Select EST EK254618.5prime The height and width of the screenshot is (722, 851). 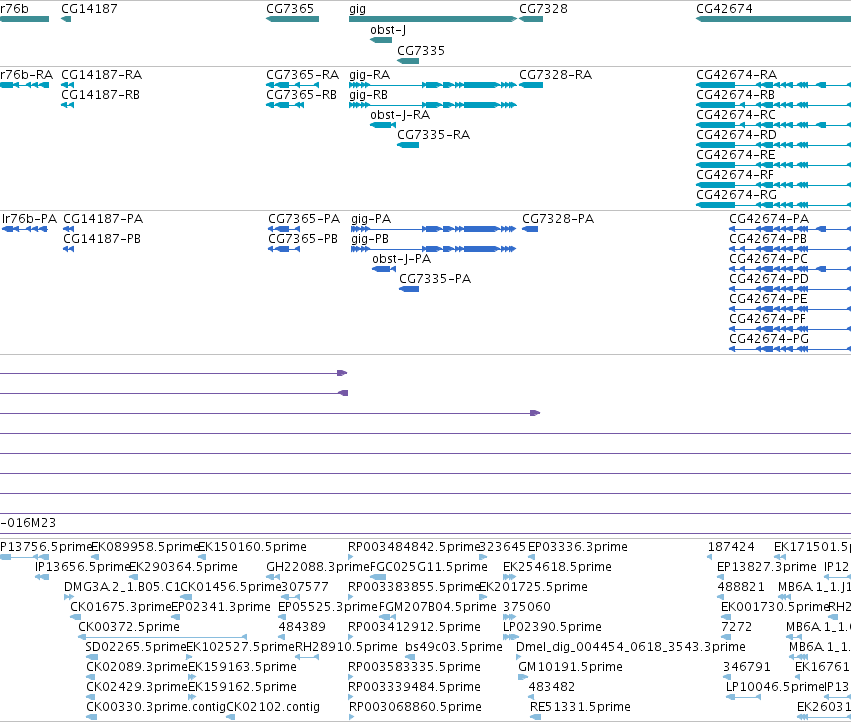click(557, 567)
